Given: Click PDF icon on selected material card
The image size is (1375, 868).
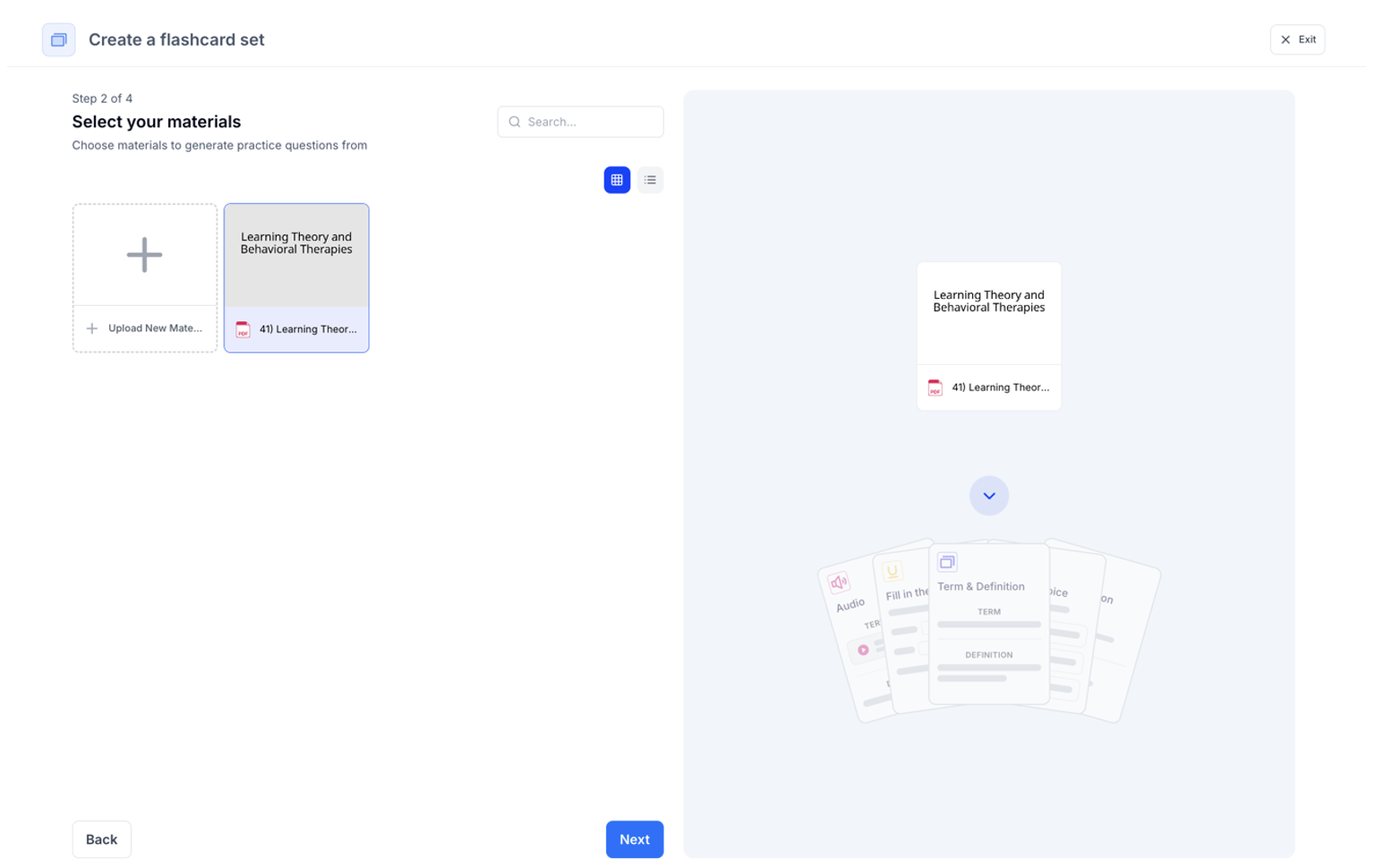Looking at the screenshot, I should point(243,329).
